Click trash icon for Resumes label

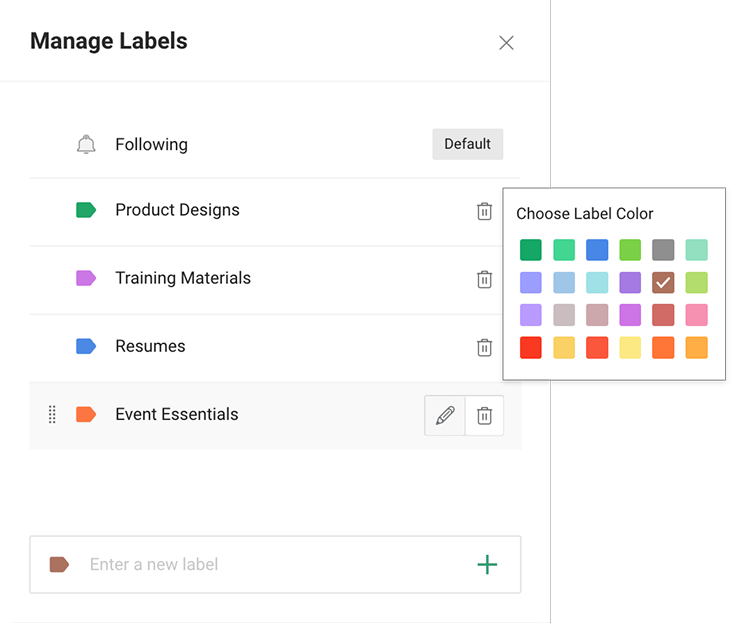[x=484, y=347]
